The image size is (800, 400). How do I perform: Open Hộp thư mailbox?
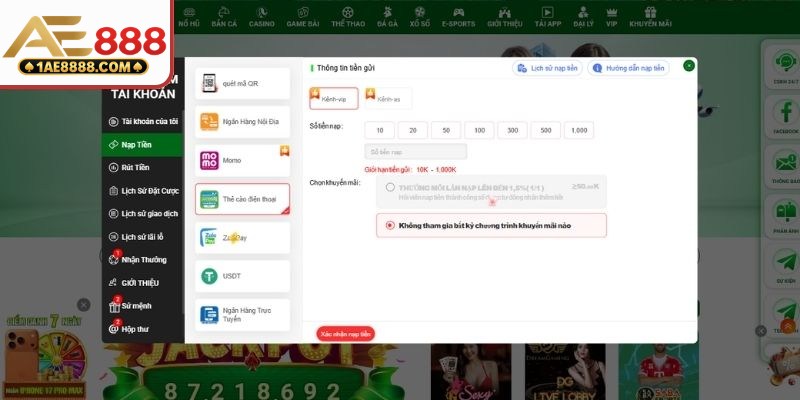click(x=142, y=329)
